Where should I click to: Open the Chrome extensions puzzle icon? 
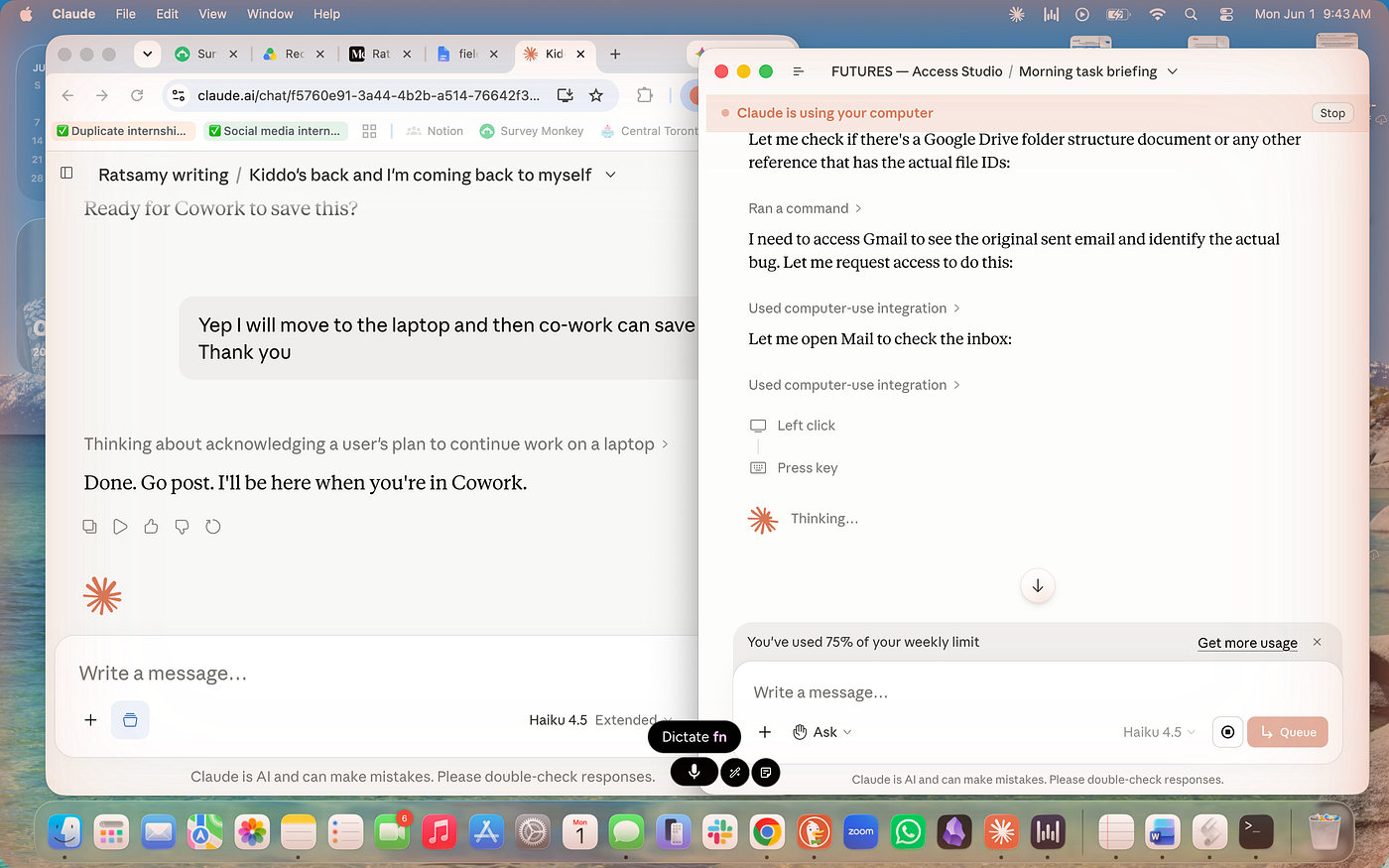click(645, 95)
